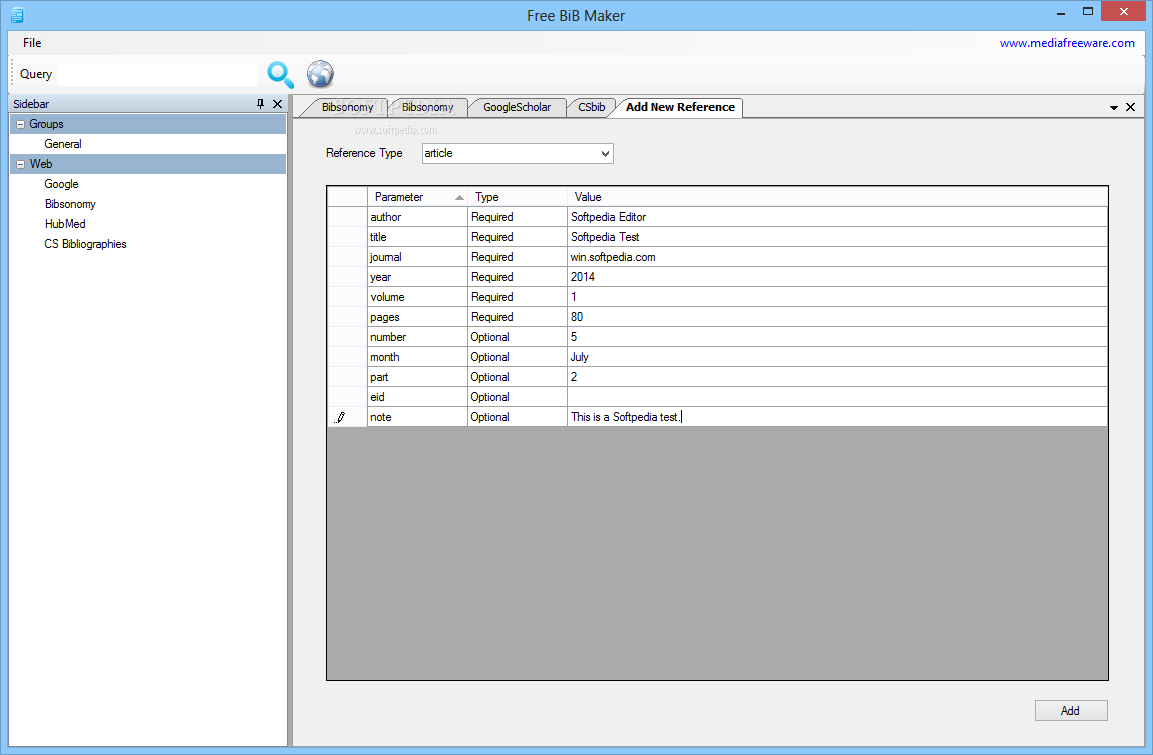Click the 'win.softpedia.com' value cell
Viewport: 1153px width, 755px height.
coord(838,257)
